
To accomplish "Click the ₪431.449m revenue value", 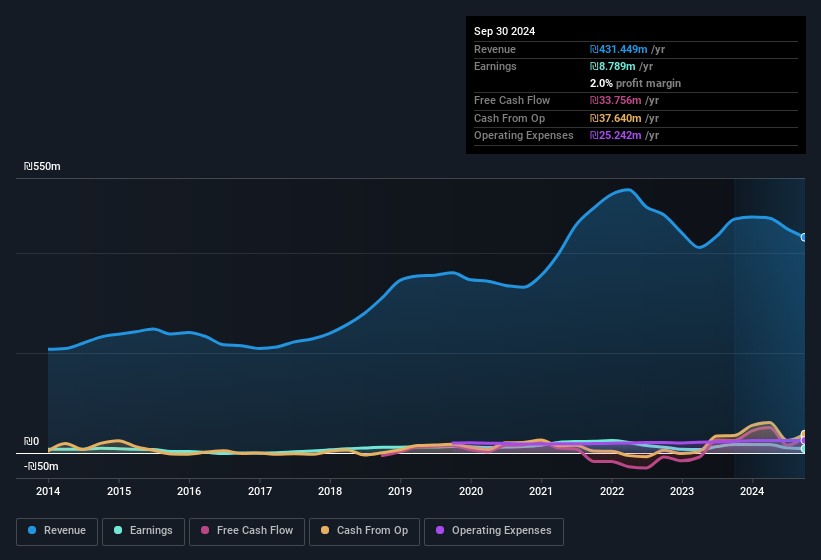I will pyautogui.click(x=618, y=49).
